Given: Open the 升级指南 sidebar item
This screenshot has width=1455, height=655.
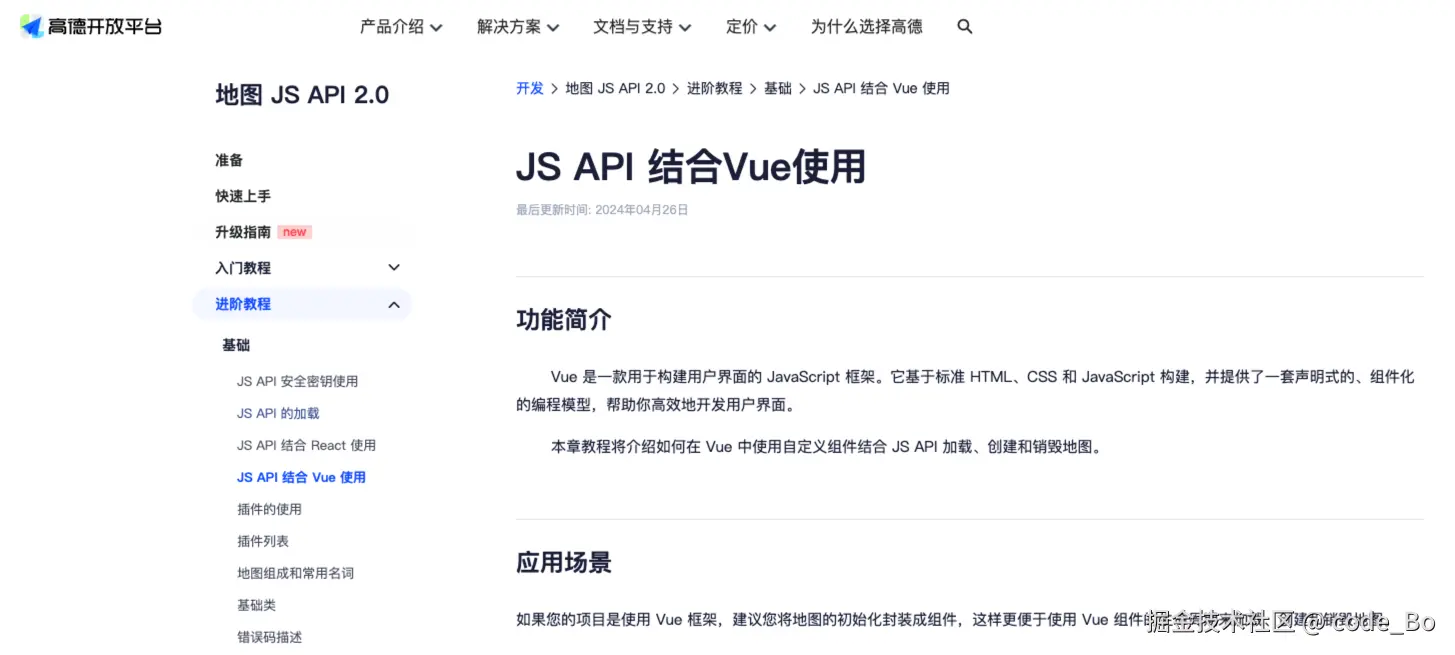Looking at the screenshot, I should (243, 232).
